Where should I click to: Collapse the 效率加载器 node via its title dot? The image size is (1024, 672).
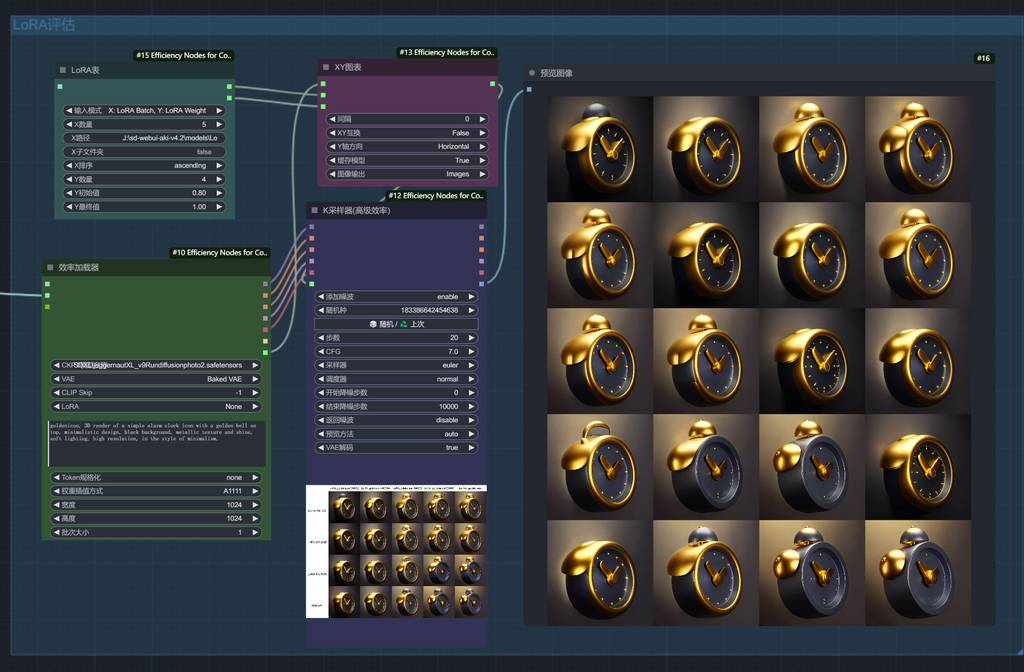50,268
